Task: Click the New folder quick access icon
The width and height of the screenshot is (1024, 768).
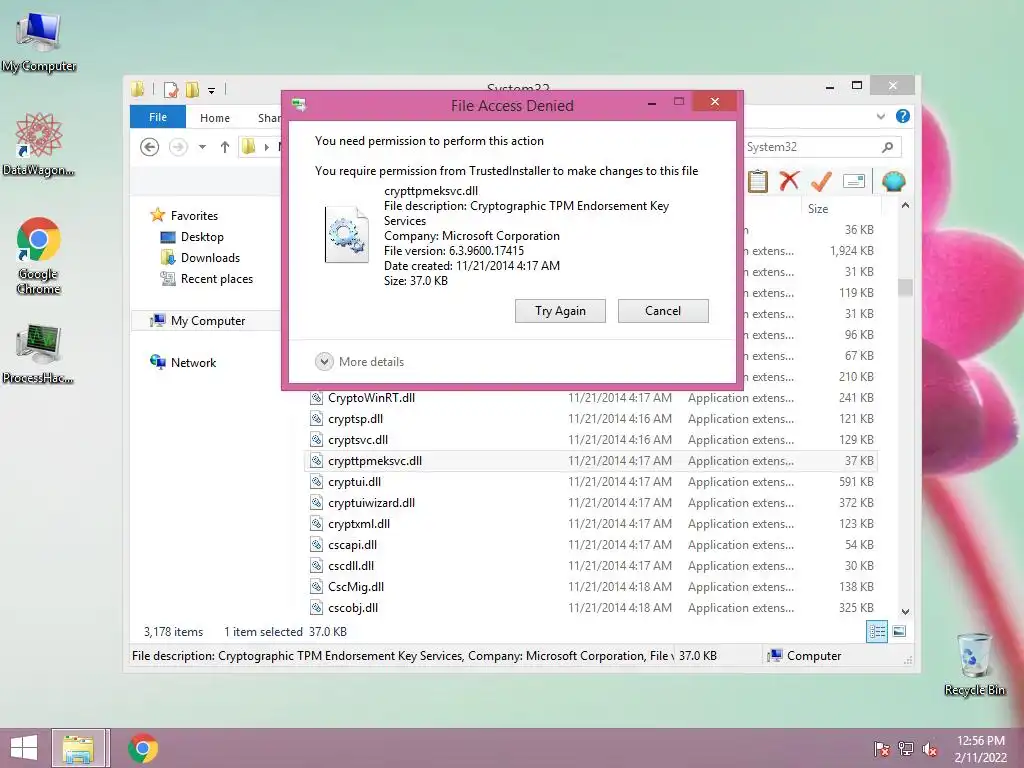Action: point(192,89)
